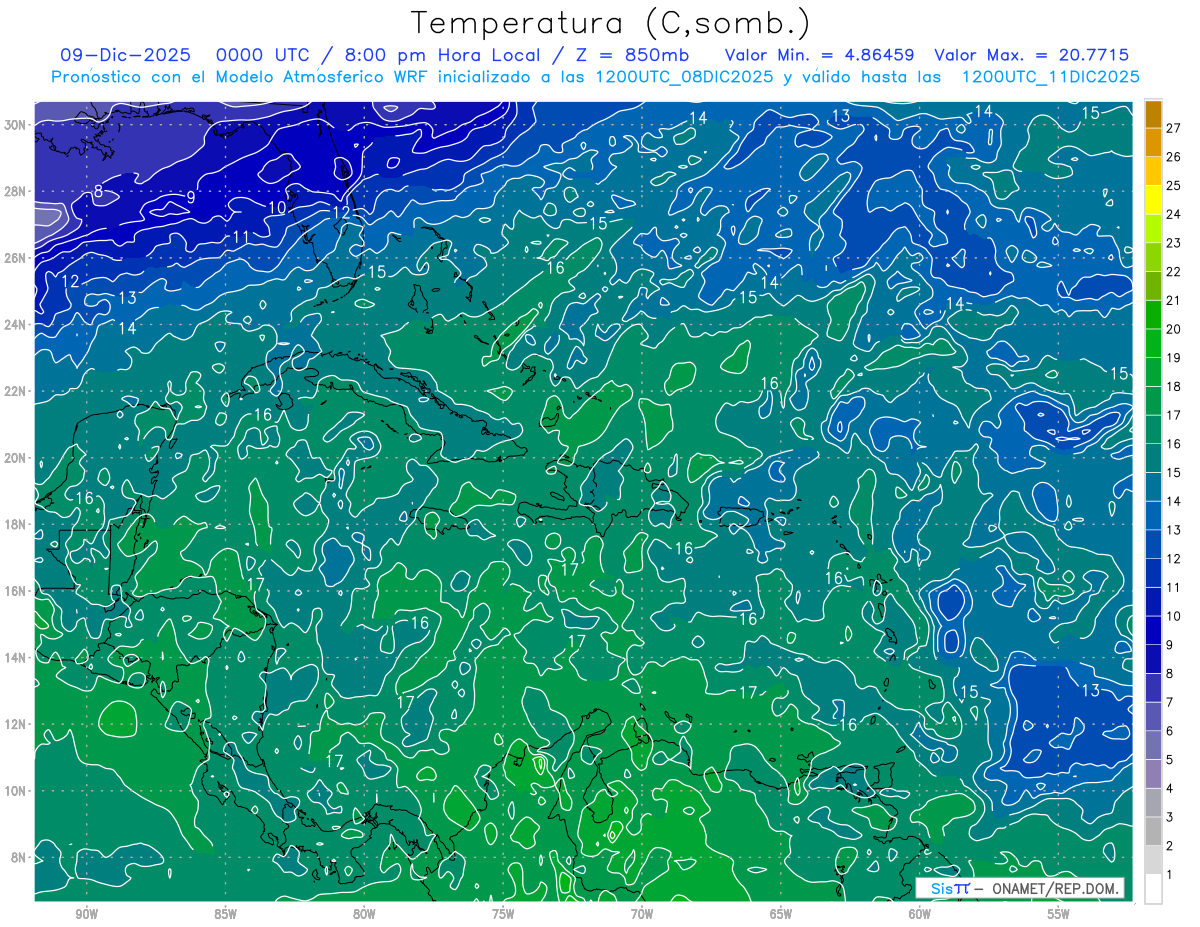
Task: Click legend value 23 on color scale
Action: 1174,243
